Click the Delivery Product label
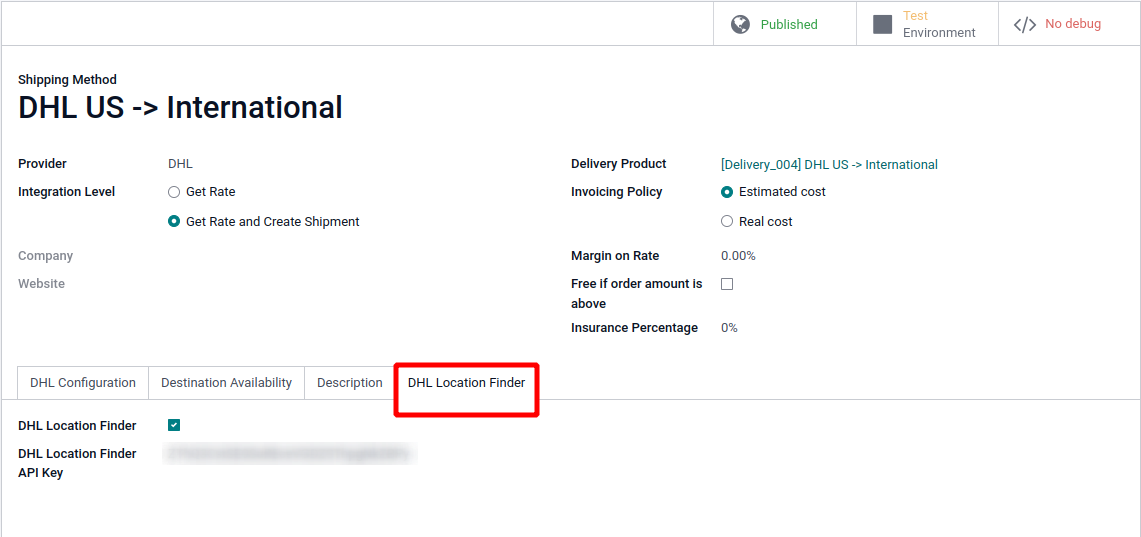1141x537 pixels. tap(619, 164)
